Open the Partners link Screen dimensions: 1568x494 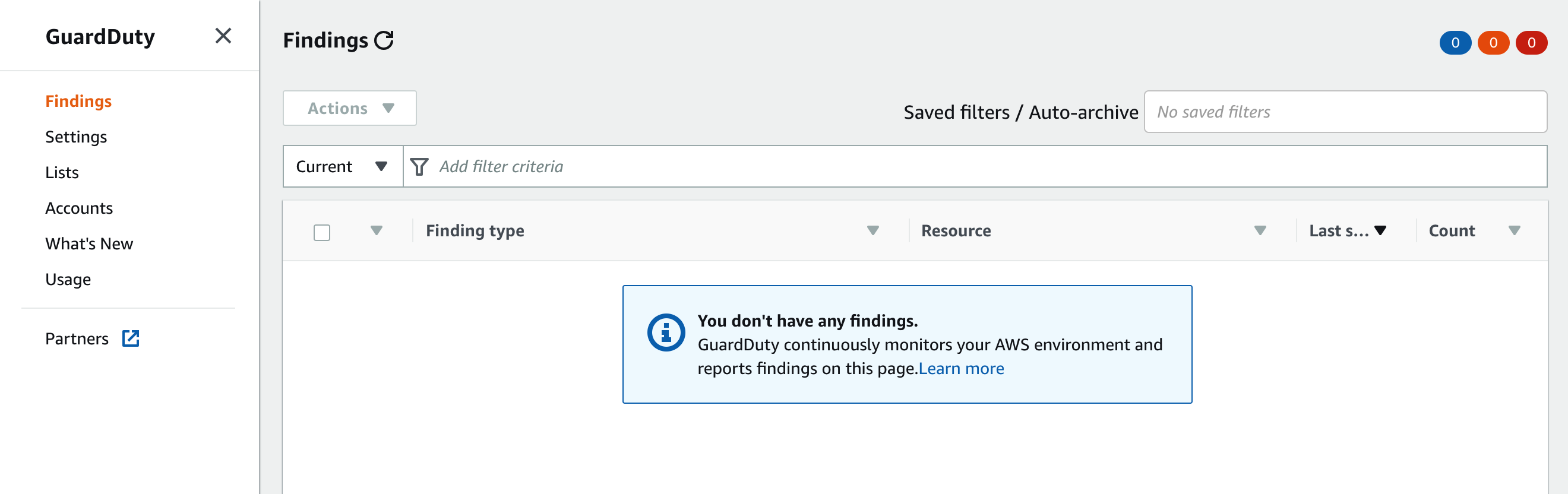(77, 339)
